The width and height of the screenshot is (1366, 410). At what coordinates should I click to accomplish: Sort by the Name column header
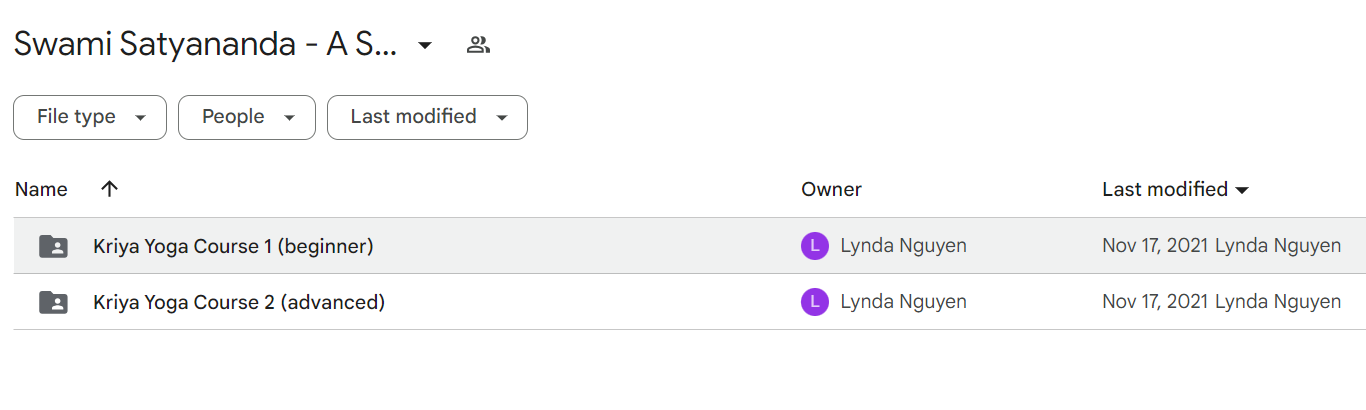coord(41,189)
